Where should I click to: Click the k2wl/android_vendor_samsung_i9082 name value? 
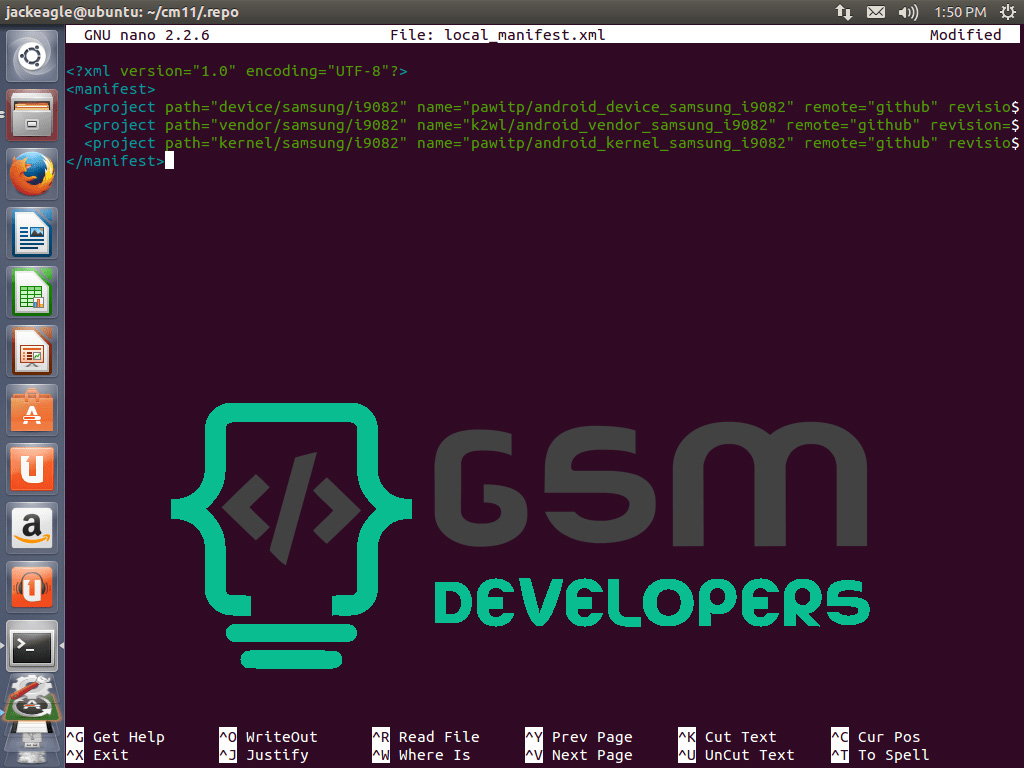[619, 125]
